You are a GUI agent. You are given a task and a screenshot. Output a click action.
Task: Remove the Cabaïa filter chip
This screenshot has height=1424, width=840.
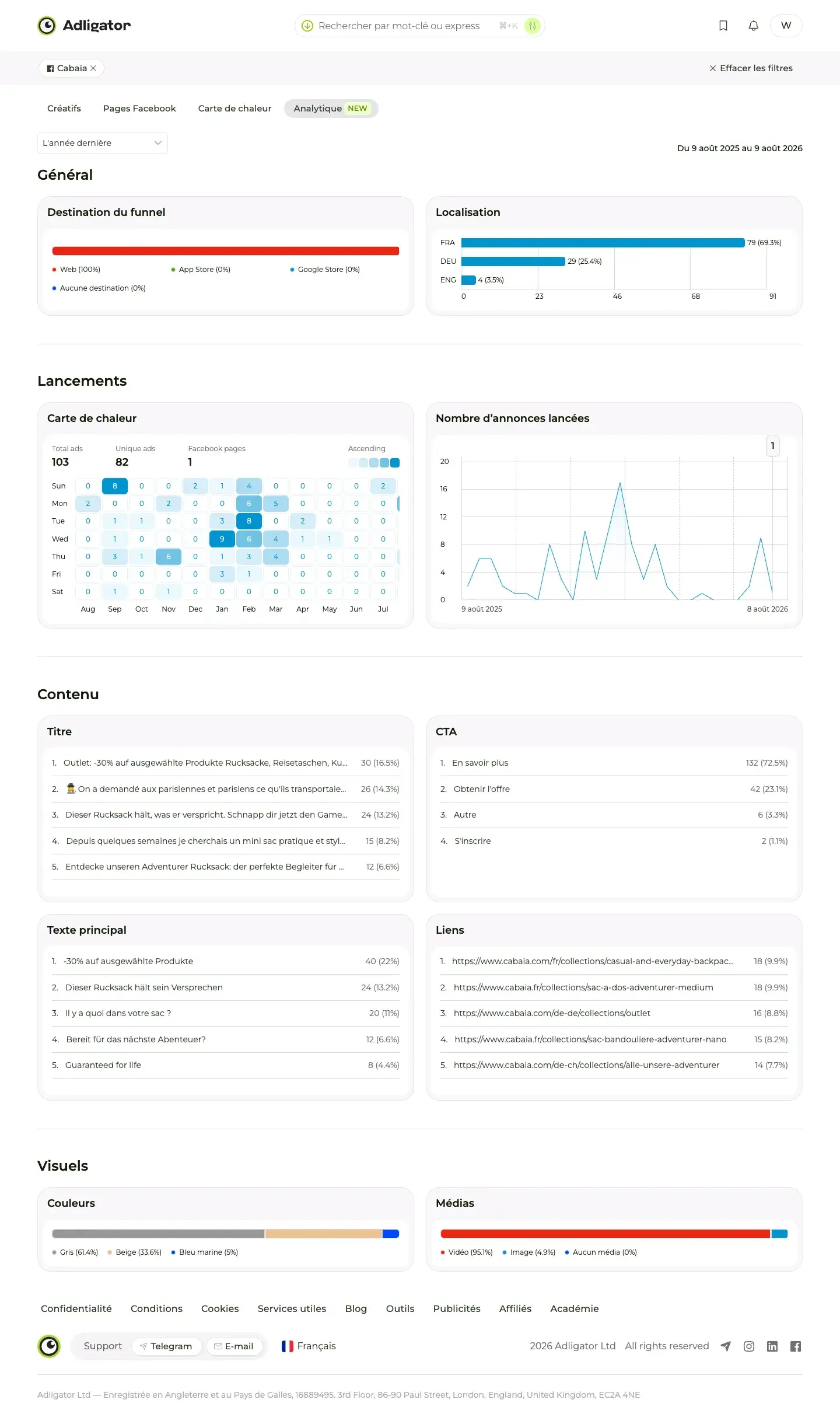(93, 68)
